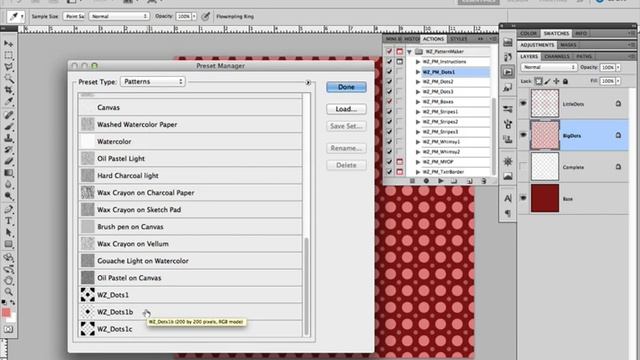The width and height of the screenshot is (640, 360).
Task: Select the Eraser tool
Action: 8,161
